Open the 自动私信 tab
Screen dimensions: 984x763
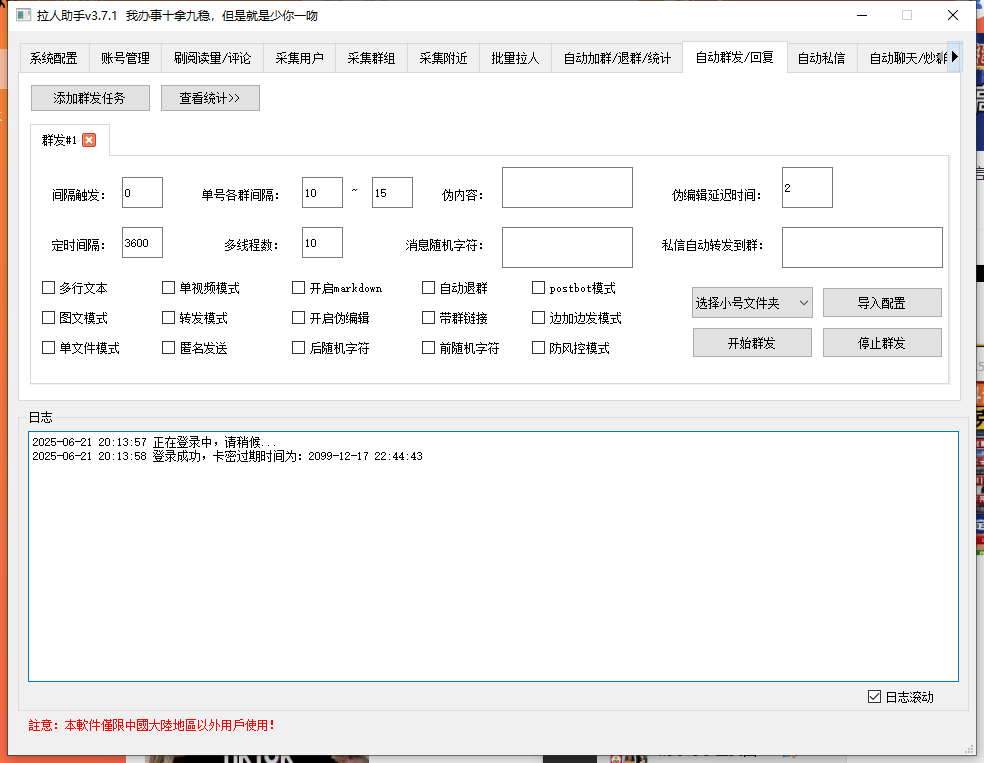pos(821,58)
